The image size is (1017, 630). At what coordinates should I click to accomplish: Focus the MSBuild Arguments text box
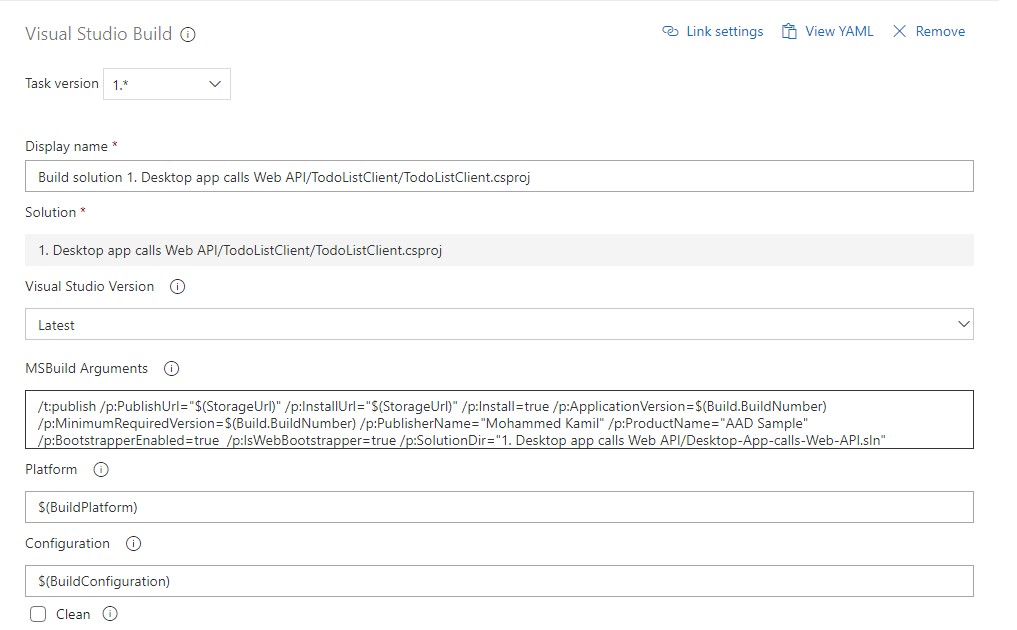[499, 419]
